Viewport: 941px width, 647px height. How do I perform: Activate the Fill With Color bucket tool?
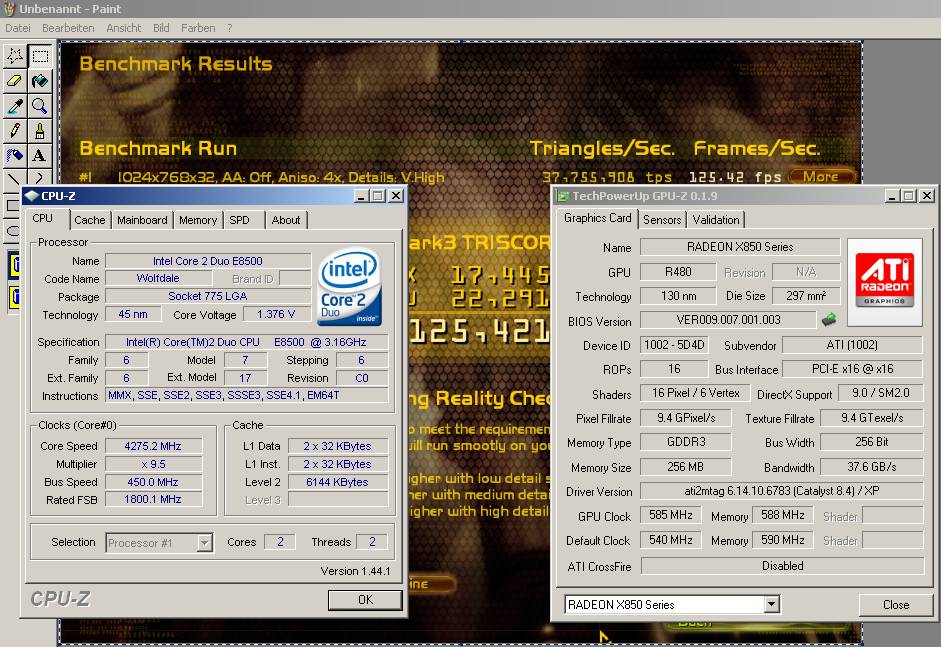[x=40, y=81]
